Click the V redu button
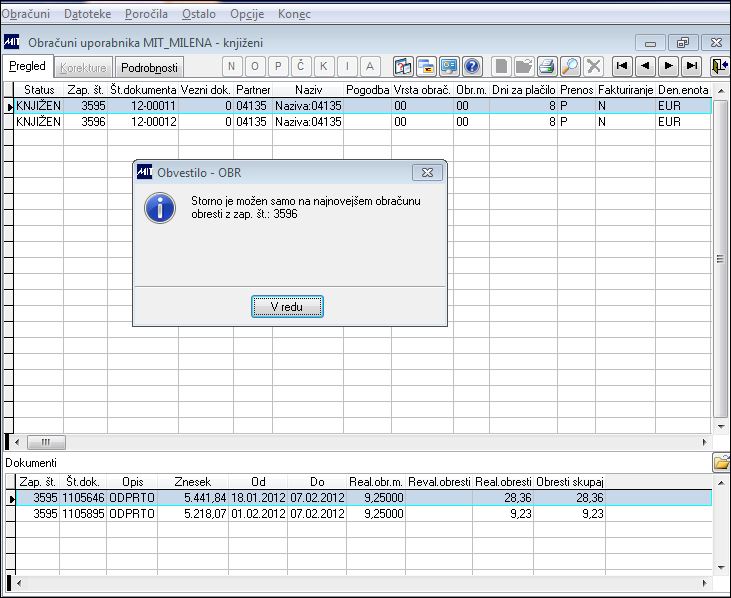 tap(287, 307)
